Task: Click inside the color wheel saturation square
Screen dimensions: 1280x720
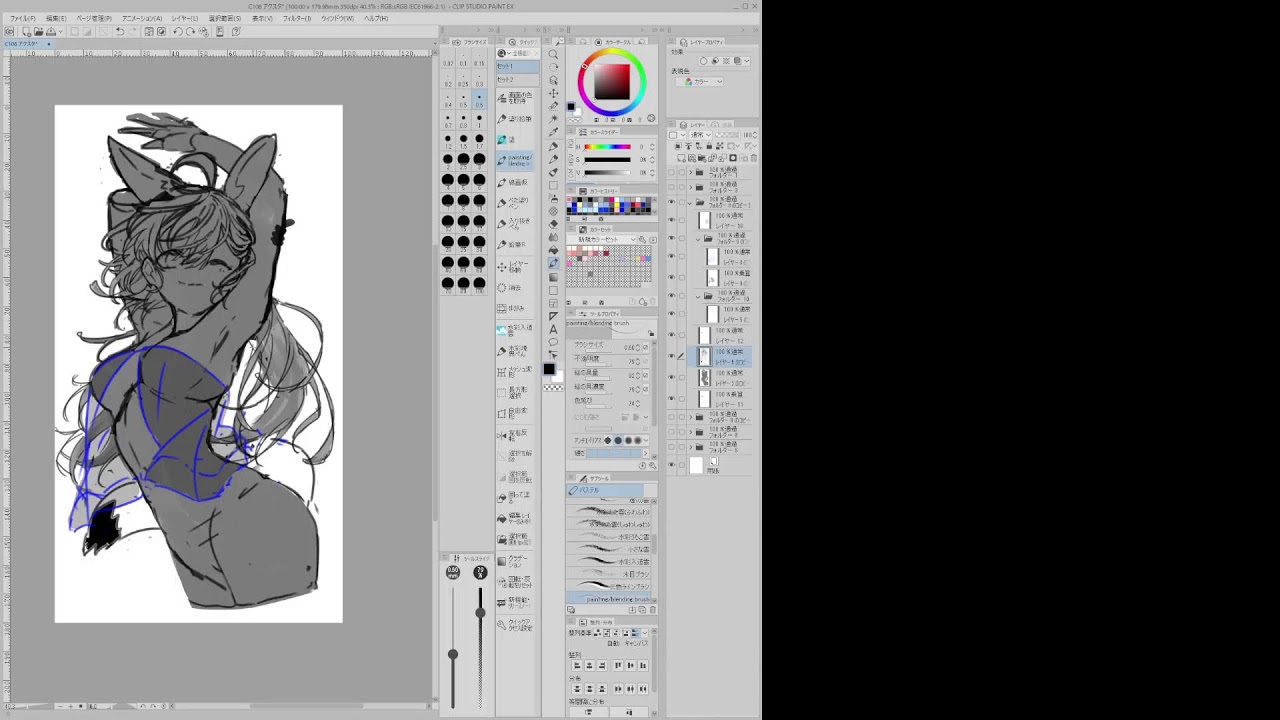Action: point(612,81)
